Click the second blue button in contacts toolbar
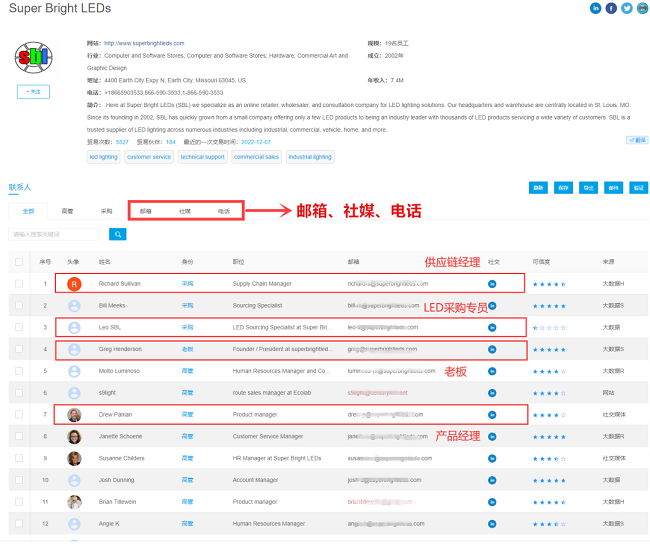 click(563, 188)
